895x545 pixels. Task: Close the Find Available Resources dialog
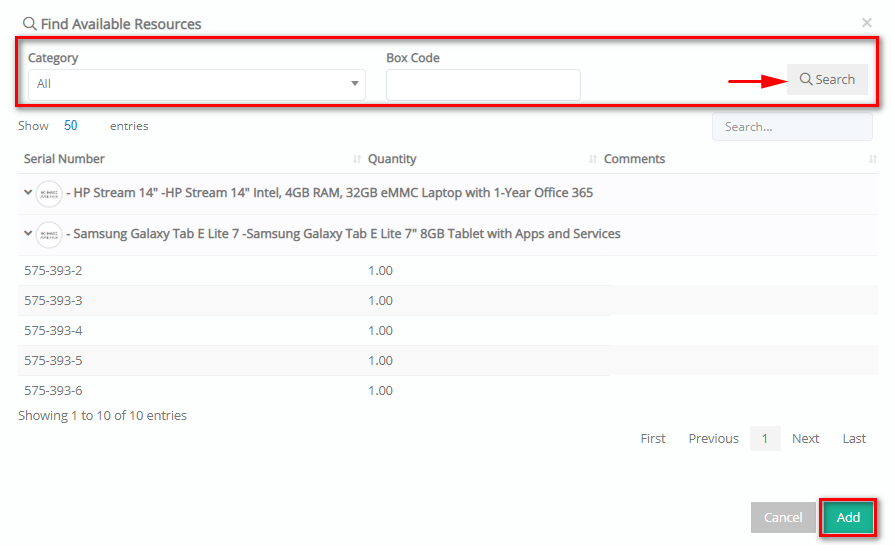pyautogui.click(x=866, y=23)
